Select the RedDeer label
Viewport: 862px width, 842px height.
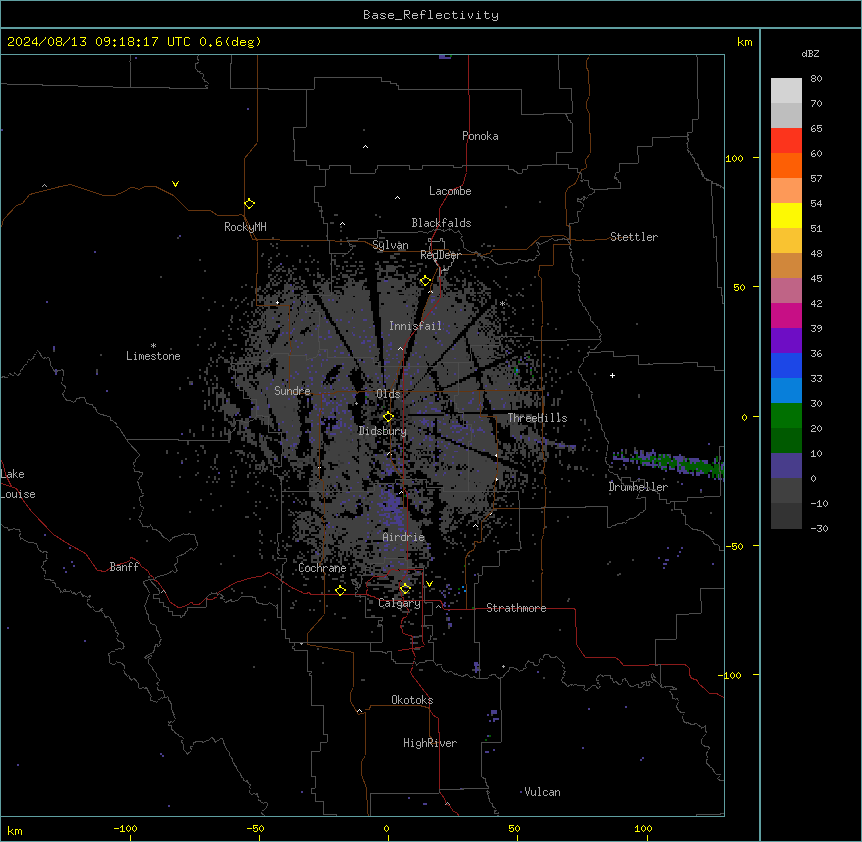pyautogui.click(x=441, y=255)
